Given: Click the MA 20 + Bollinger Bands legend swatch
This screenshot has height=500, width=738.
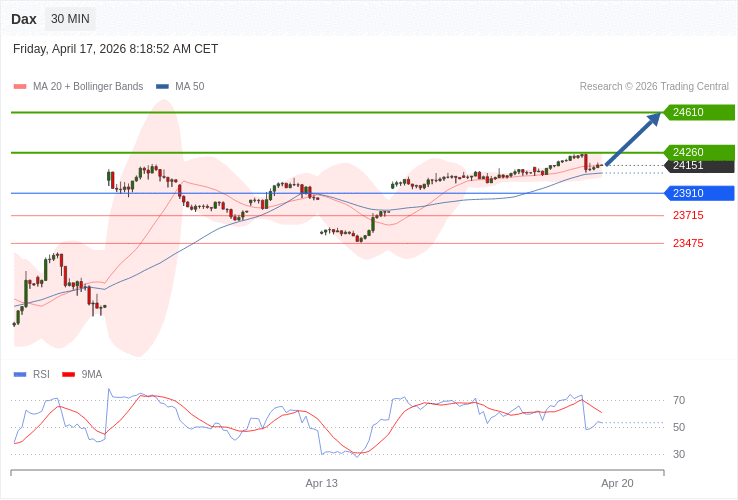Looking at the screenshot, I should (x=20, y=87).
